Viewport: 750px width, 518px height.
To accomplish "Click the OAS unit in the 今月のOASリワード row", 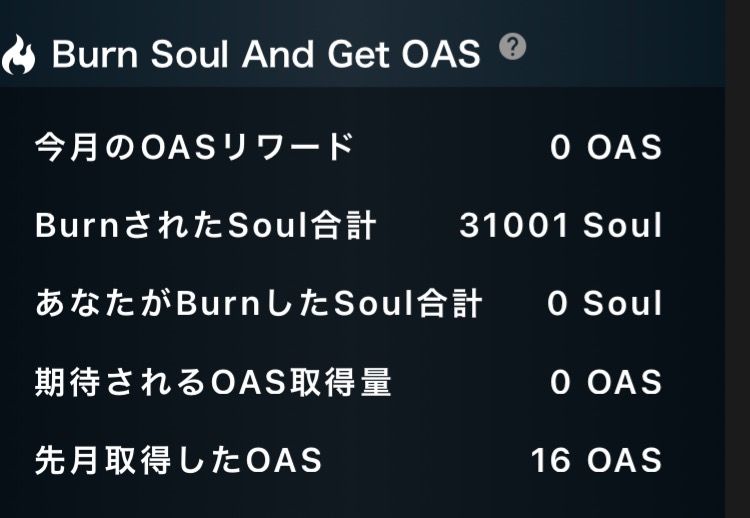I will click(624, 148).
